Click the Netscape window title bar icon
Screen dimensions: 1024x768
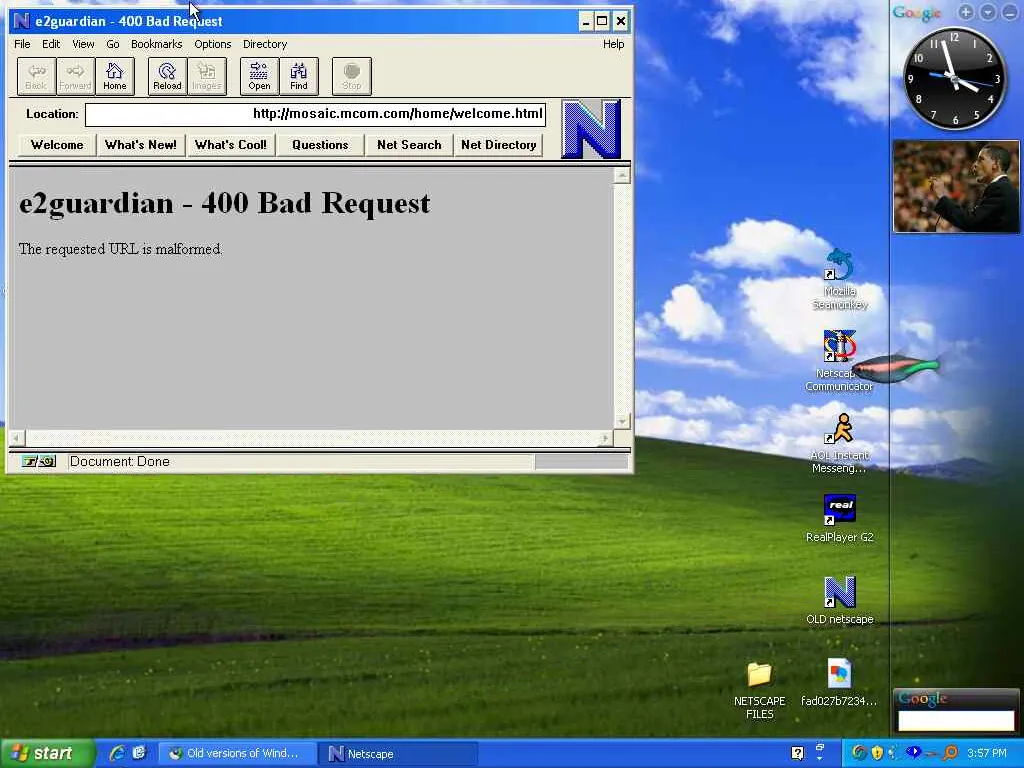22,21
